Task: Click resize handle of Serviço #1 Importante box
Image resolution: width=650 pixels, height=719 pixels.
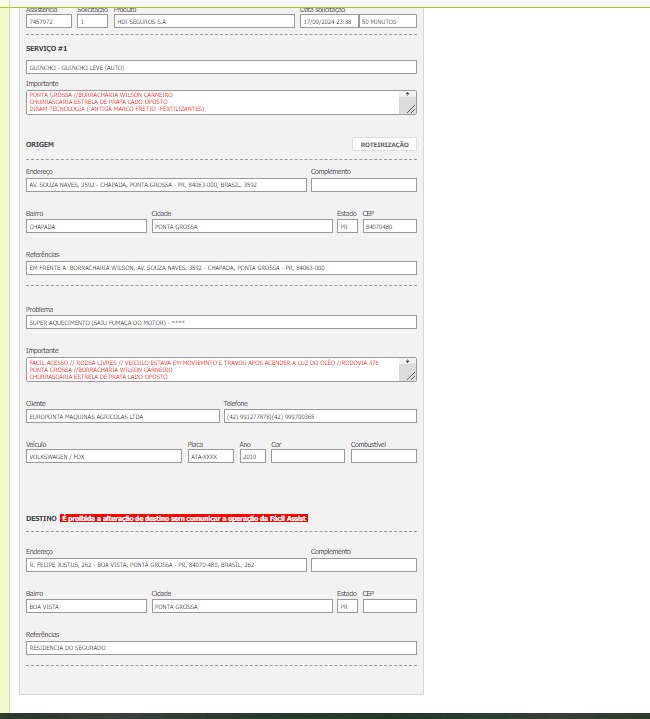Action: tap(410, 109)
